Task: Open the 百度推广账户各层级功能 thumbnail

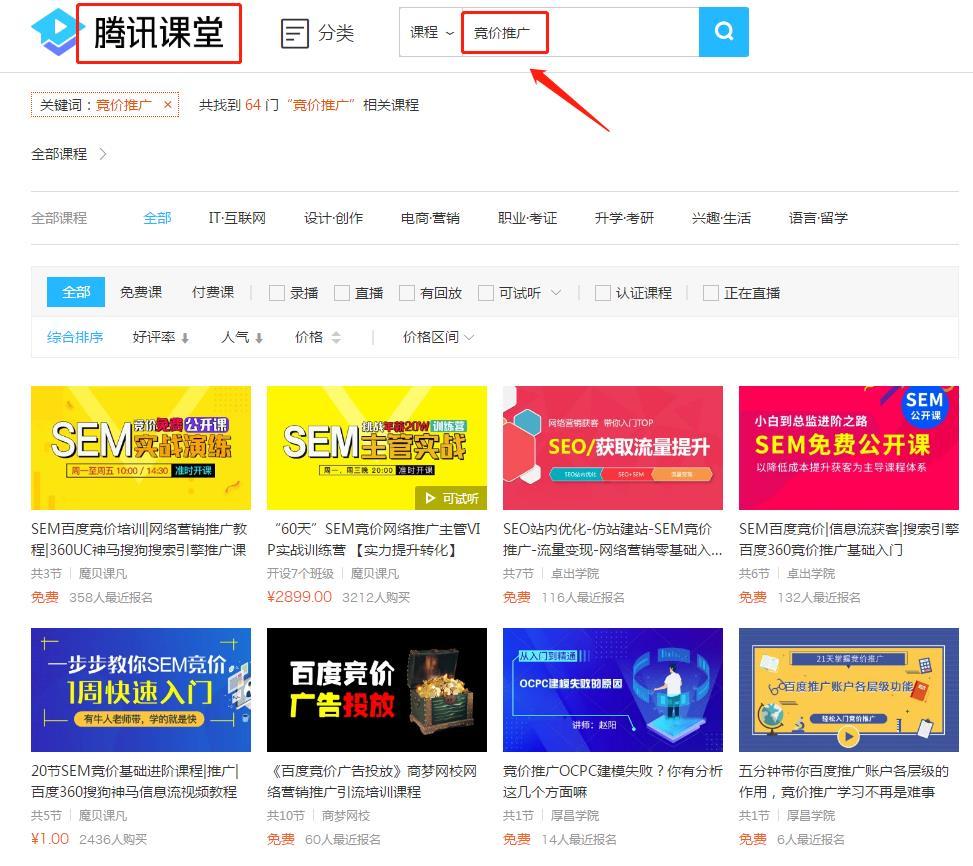Action: point(849,690)
